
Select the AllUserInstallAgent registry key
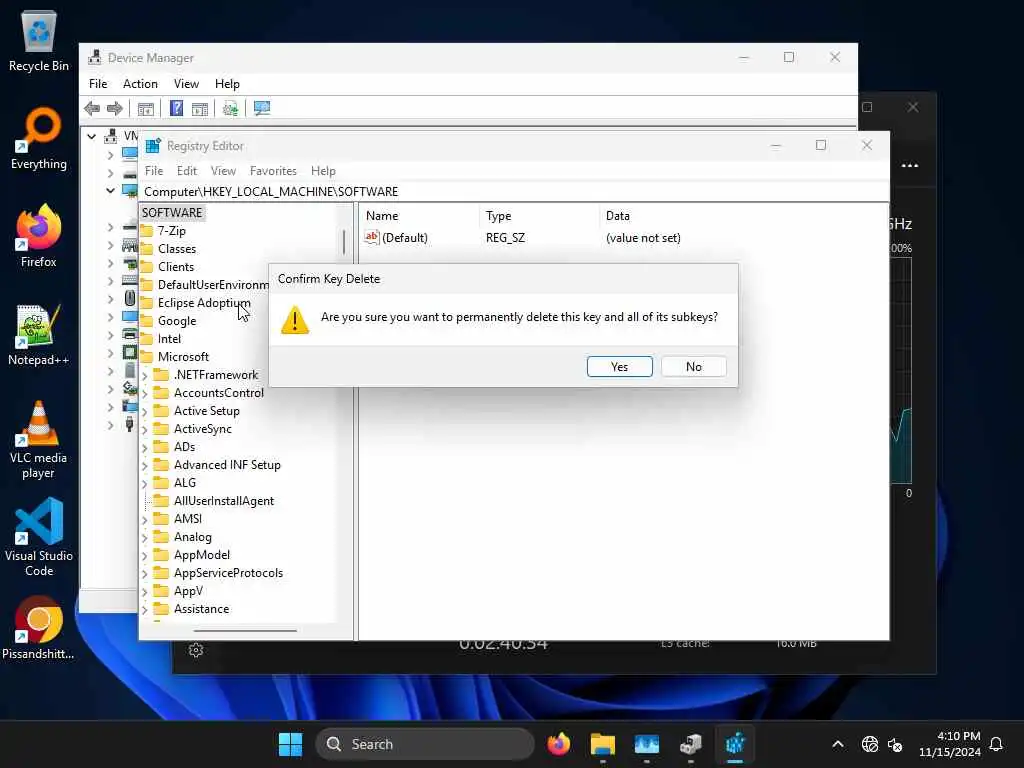[x=223, y=501]
